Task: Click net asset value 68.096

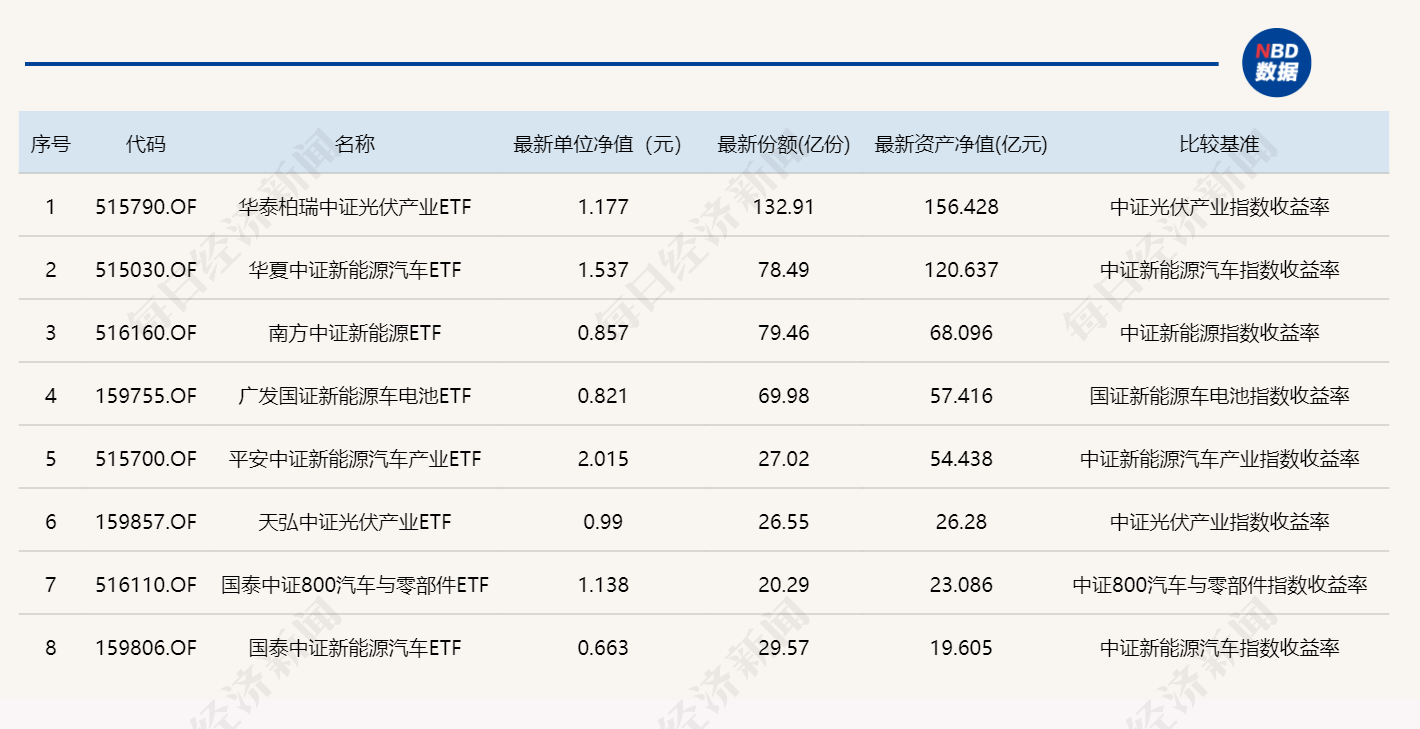Action: (961, 333)
